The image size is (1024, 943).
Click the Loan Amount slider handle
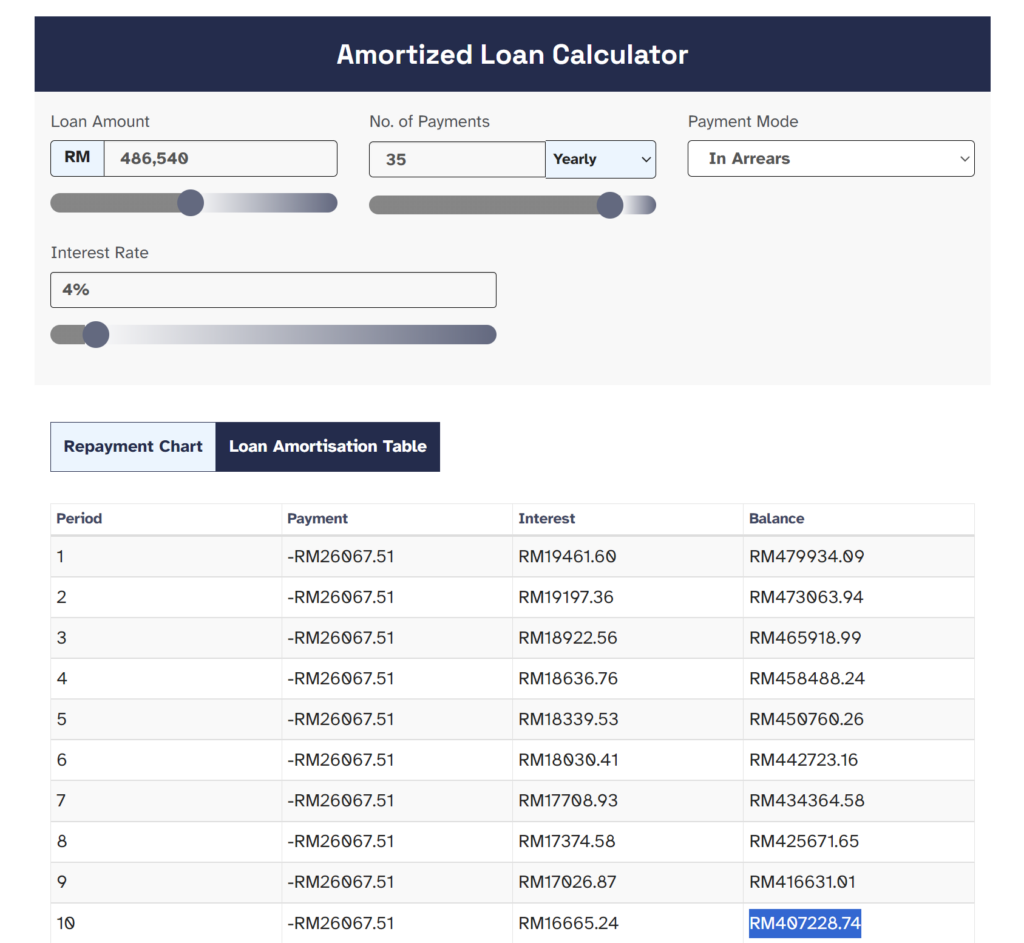coord(190,203)
